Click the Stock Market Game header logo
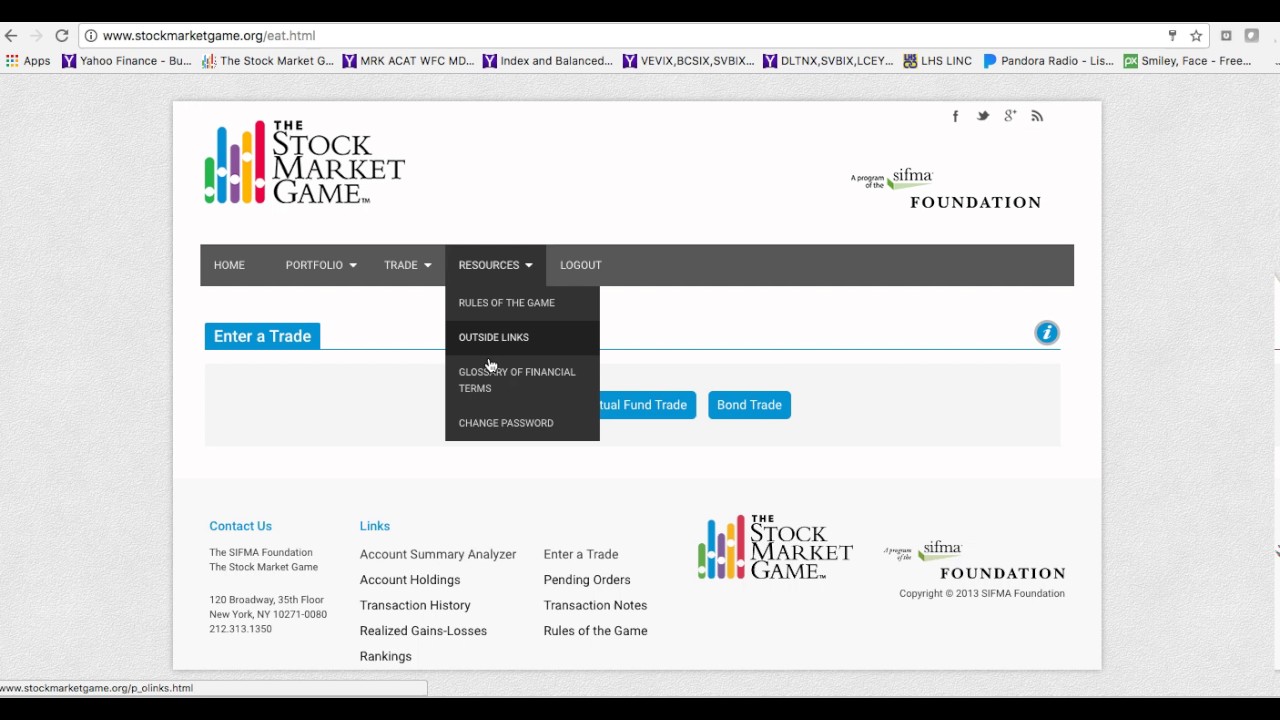This screenshot has width=1280, height=720. tap(304, 162)
